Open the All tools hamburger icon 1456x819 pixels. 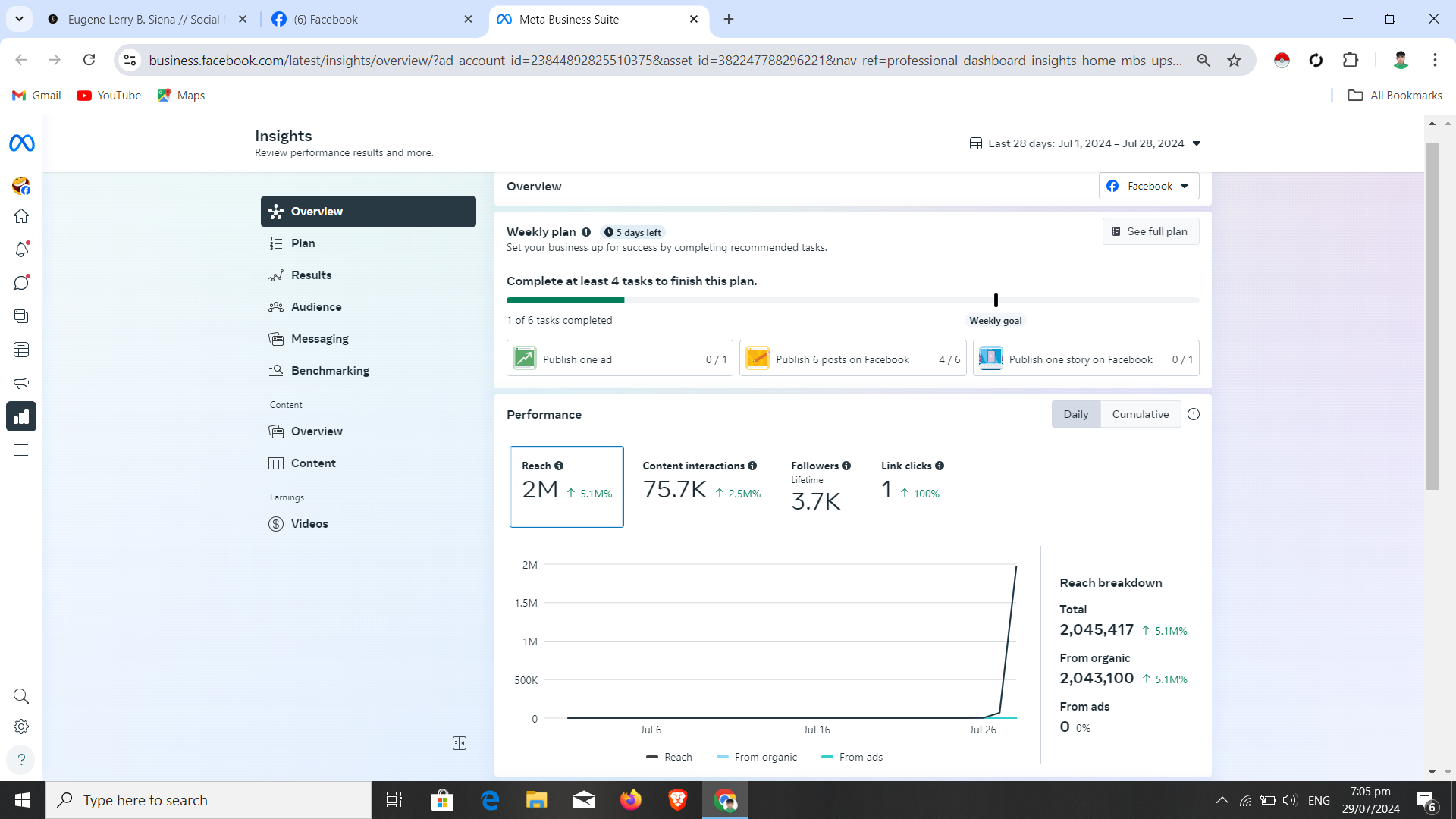21,450
